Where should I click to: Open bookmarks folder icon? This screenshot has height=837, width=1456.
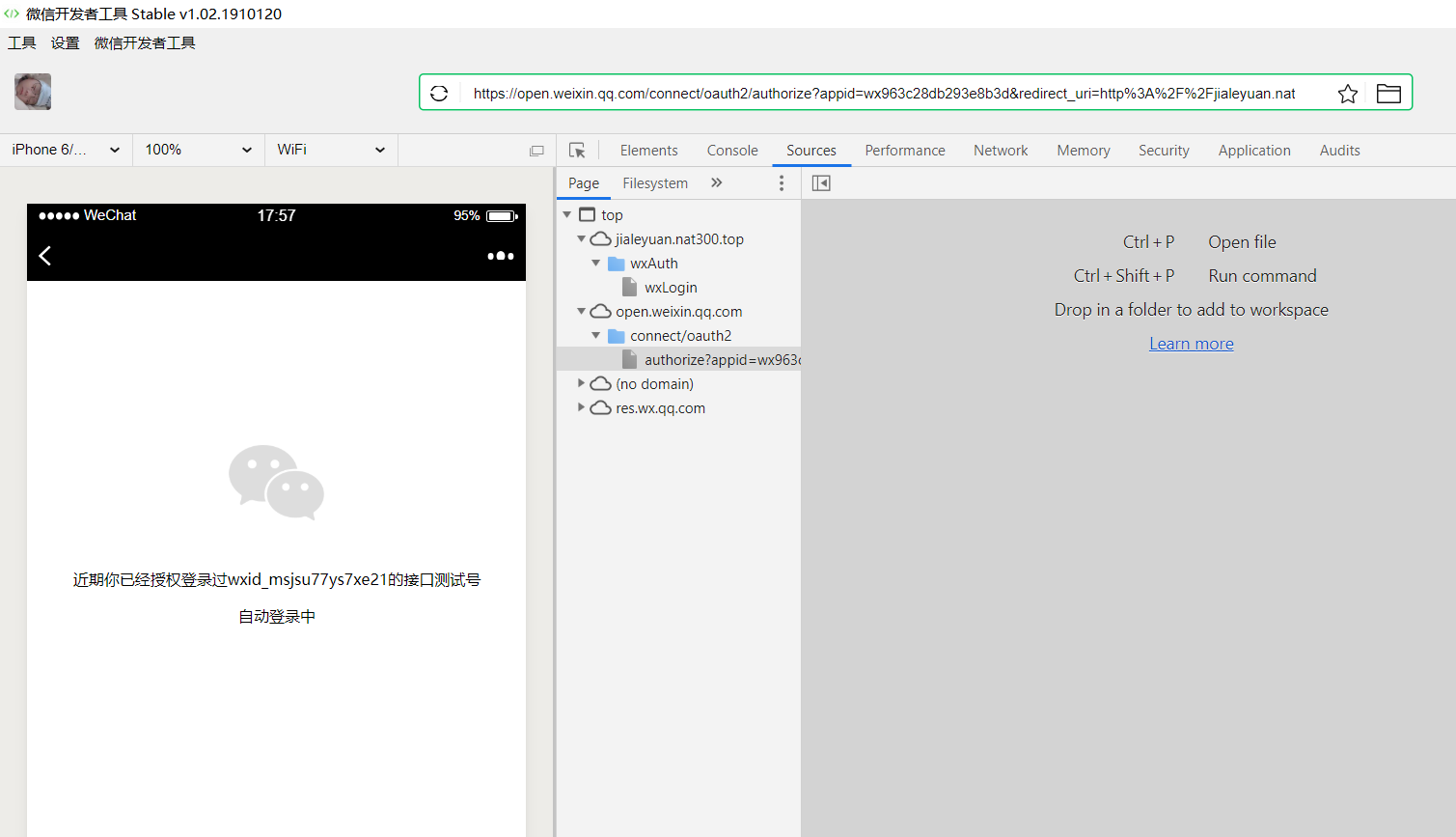coord(1388,94)
